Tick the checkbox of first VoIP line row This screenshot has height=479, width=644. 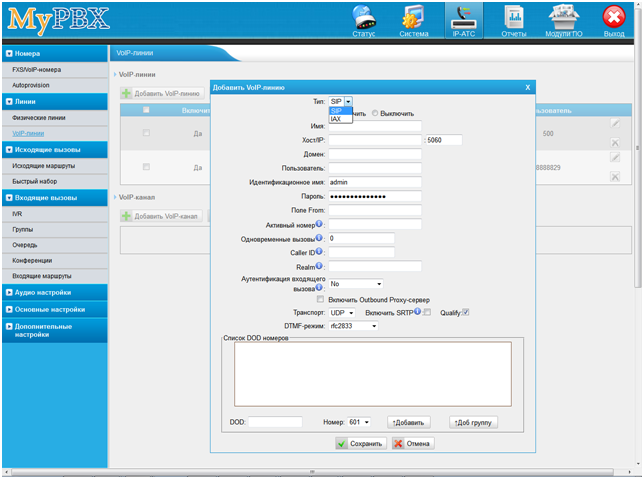[146, 133]
